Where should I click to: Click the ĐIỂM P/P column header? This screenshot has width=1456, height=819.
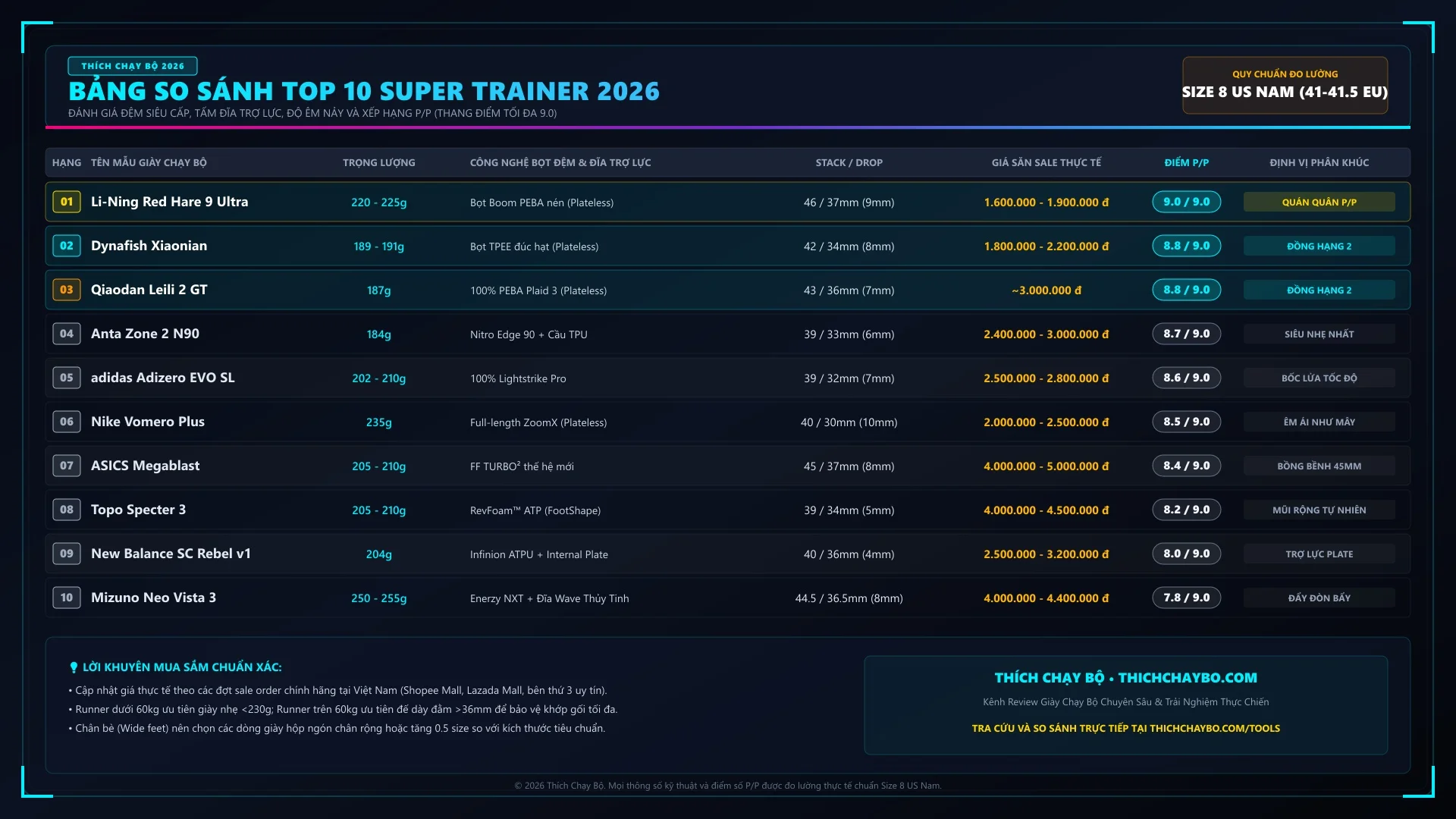(x=1187, y=162)
